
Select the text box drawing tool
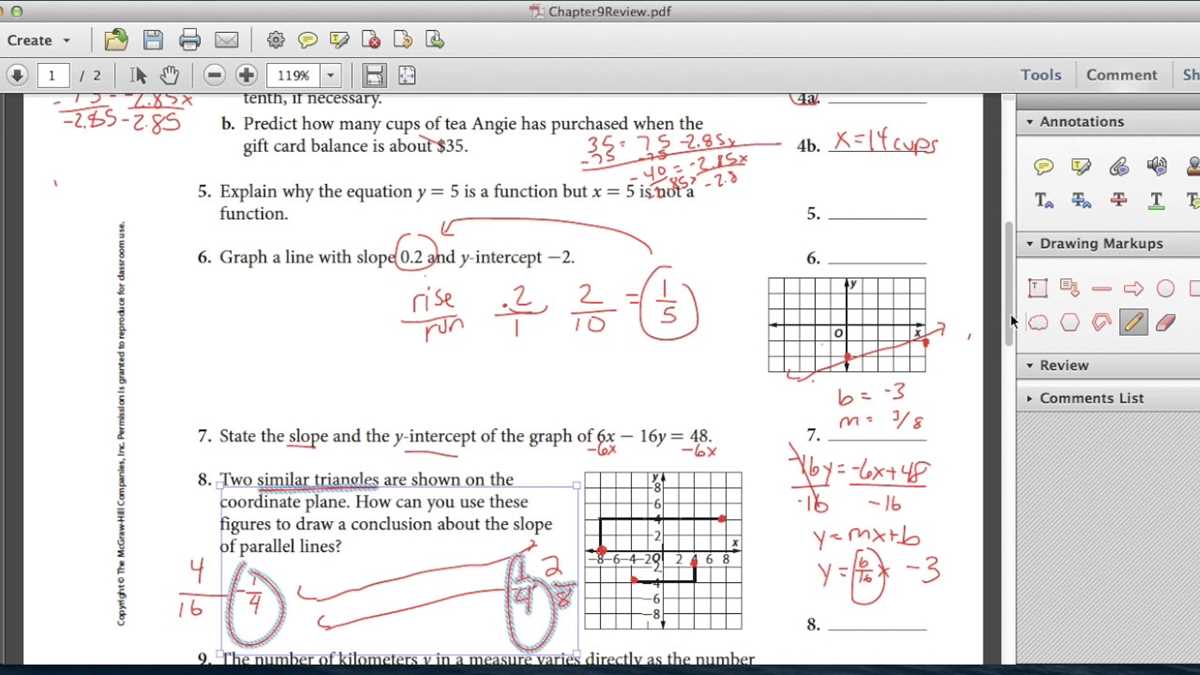click(1038, 289)
